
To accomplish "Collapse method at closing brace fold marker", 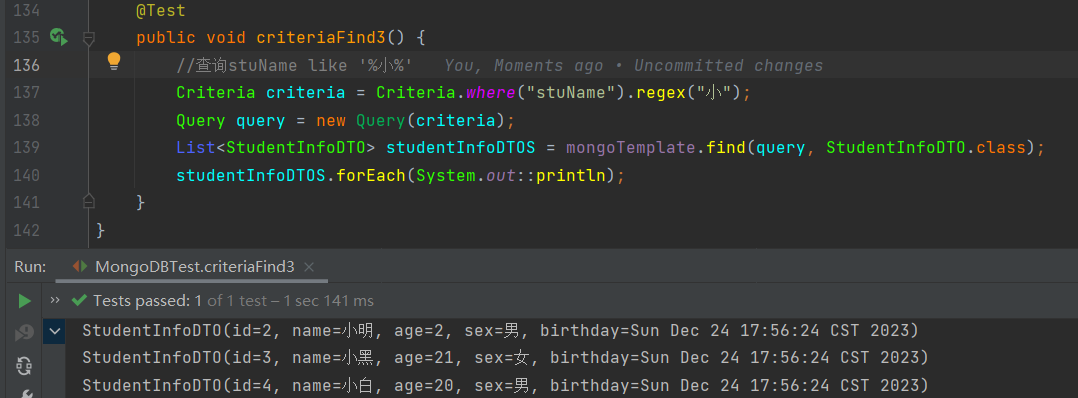I will click(x=88, y=201).
